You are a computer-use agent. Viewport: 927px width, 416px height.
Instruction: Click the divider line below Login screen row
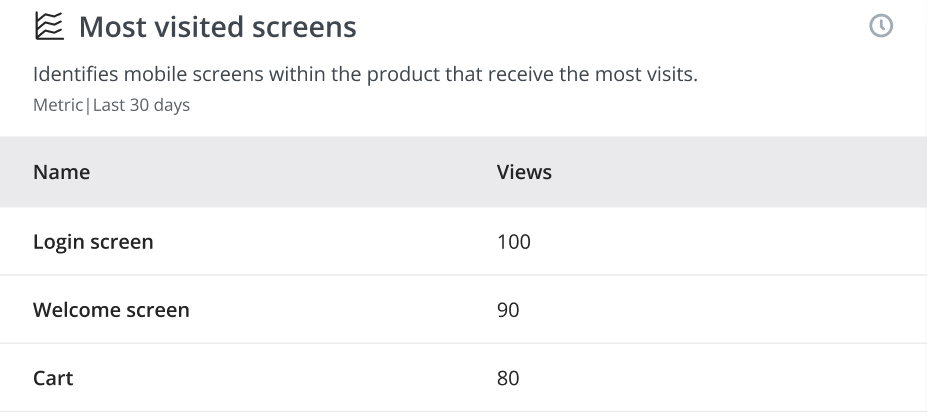point(464,275)
